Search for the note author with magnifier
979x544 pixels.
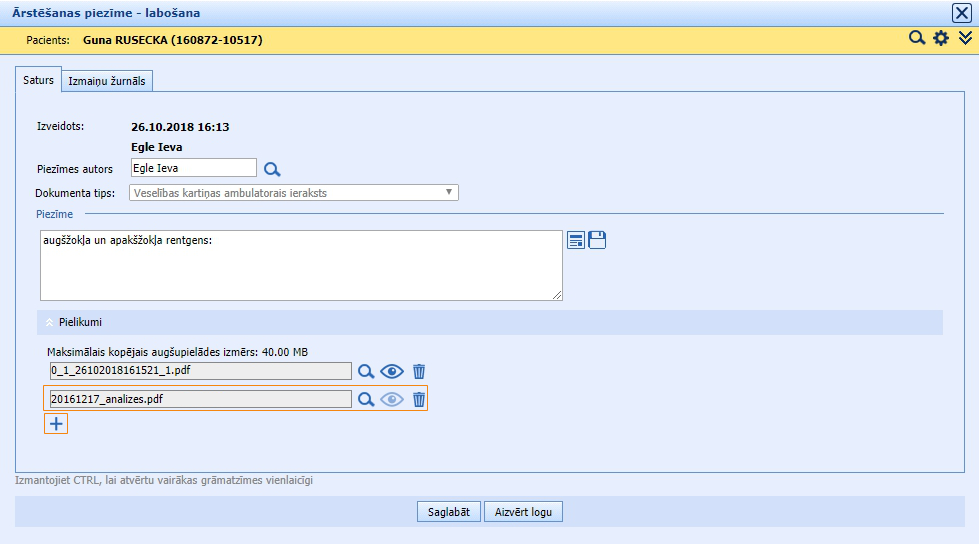272,169
